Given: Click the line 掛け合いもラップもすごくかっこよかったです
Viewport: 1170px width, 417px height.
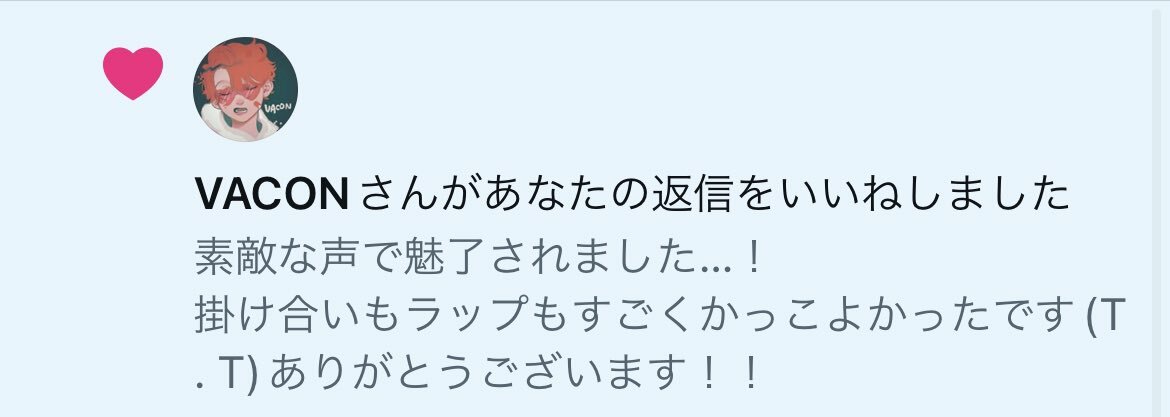Looking at the screenshot, I should pyautogui.click(x=634, y=316).
